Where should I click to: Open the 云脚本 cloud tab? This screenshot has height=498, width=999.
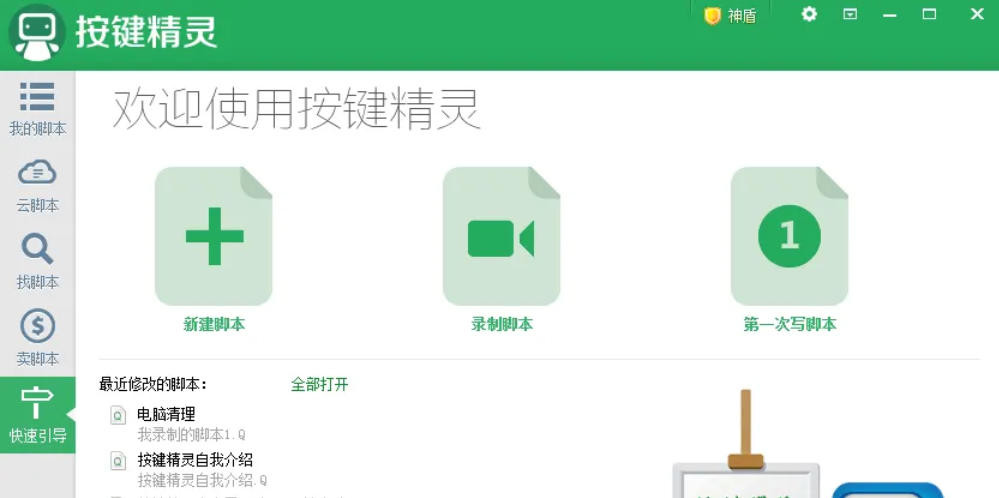(x=37, y=186)
